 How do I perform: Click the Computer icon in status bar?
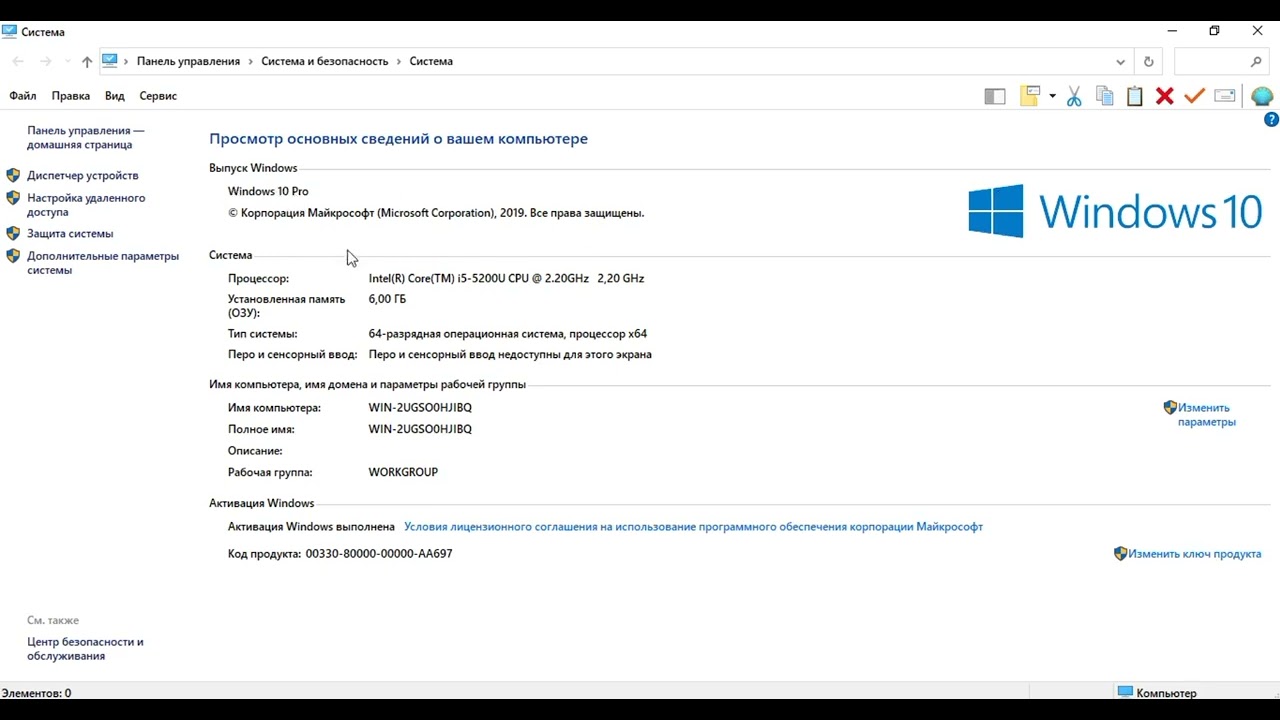(x=1125, y=692)
